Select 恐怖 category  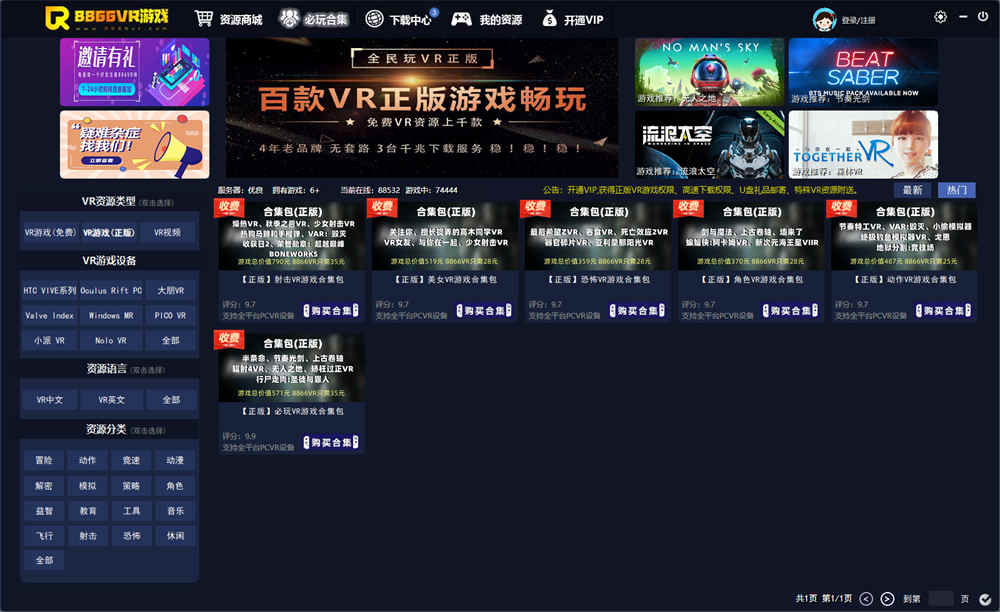pyautogui.click(x=131, y=536)
